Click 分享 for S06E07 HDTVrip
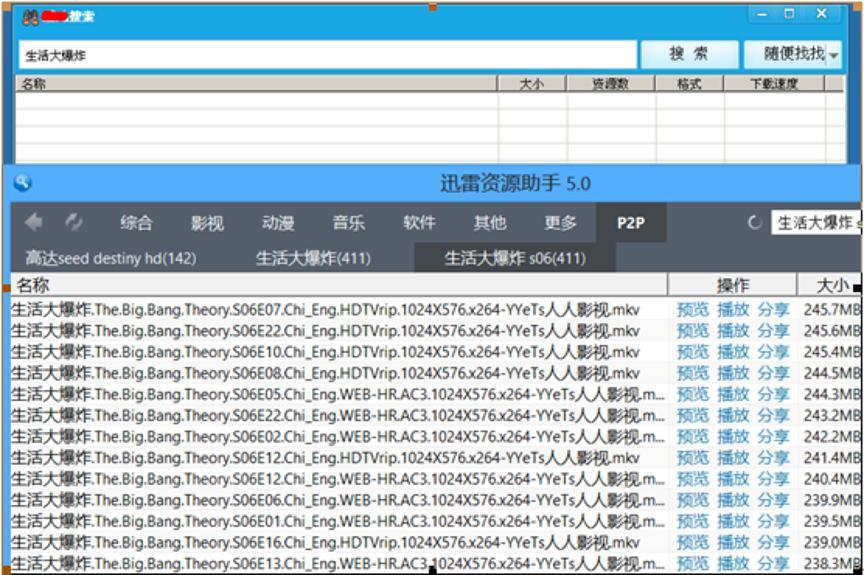864x575 pixels. pyautogui.click(x=773, y=310)
